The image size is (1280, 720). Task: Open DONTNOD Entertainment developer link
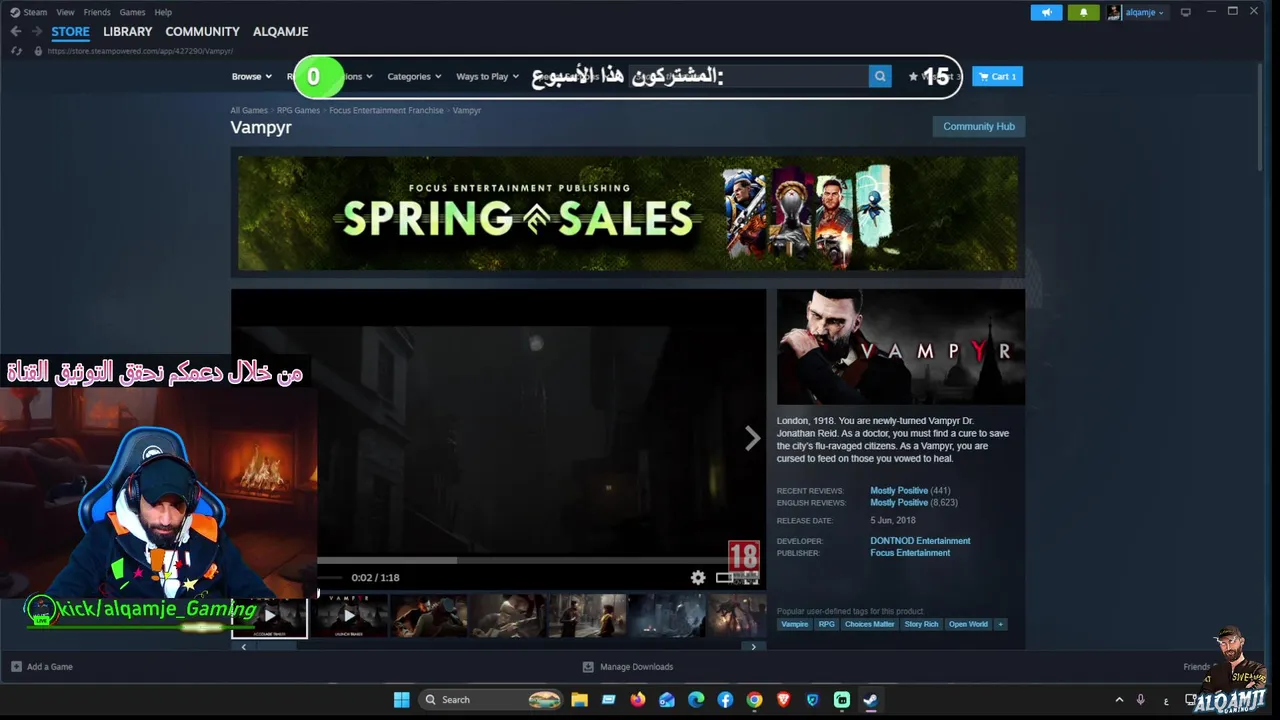click(x=920, y=541)
